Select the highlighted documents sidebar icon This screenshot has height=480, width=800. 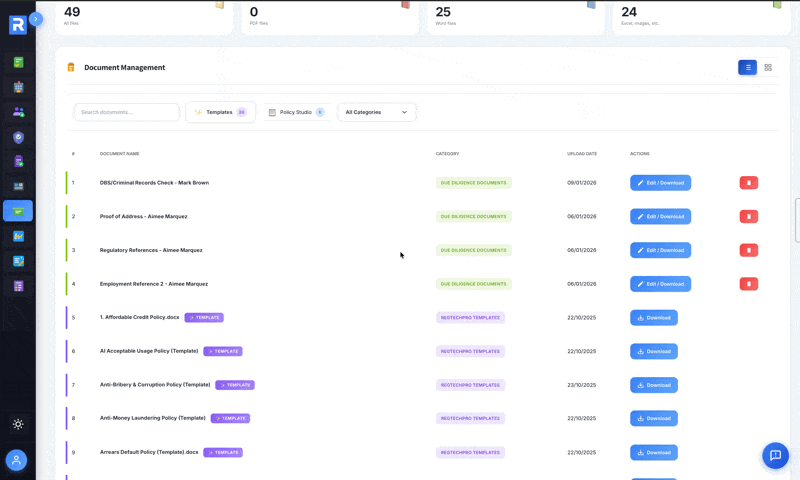pyautogui.click(x=18, y=211)
